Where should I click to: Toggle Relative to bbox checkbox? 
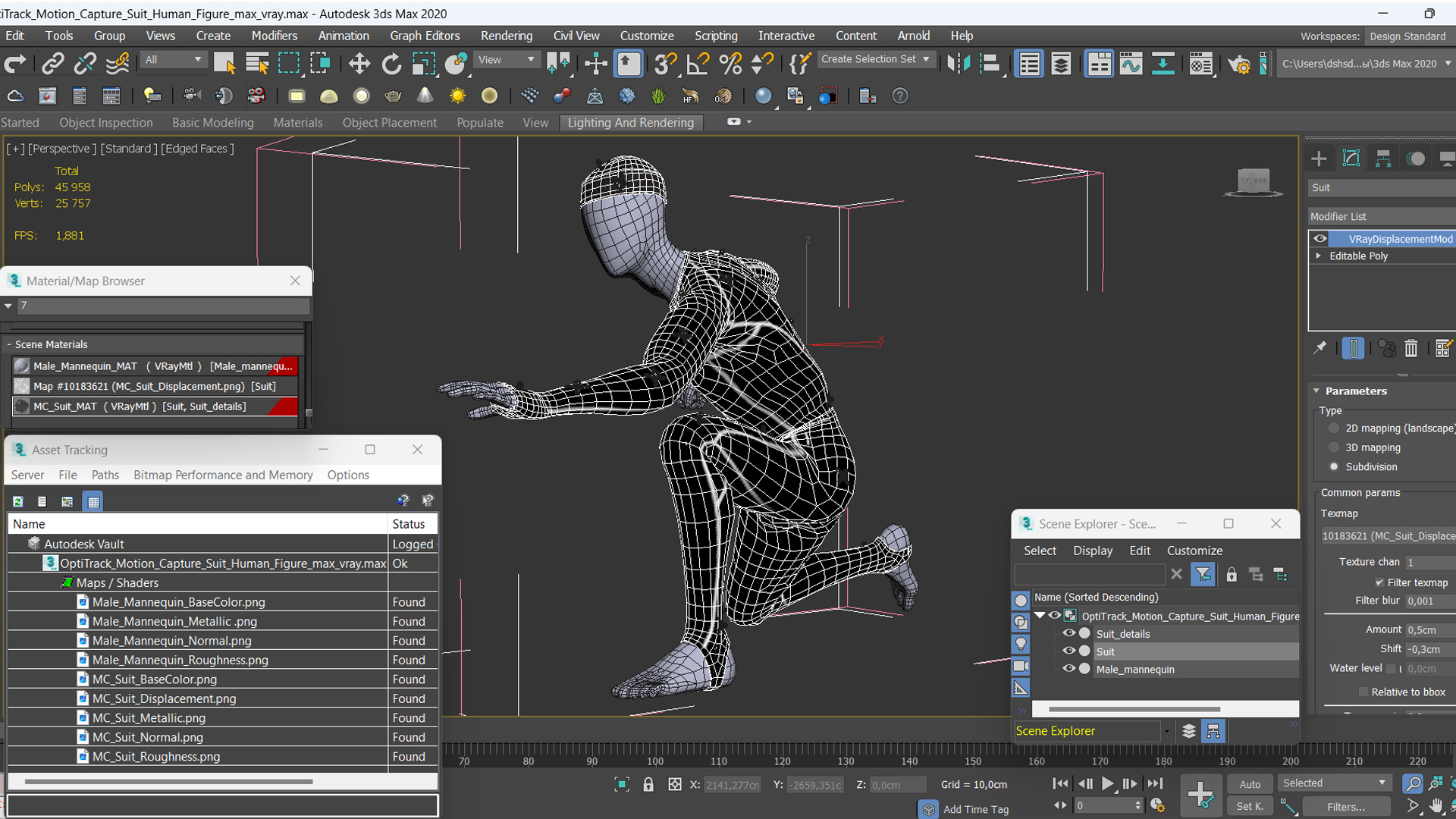click(x=1363, y=692)
